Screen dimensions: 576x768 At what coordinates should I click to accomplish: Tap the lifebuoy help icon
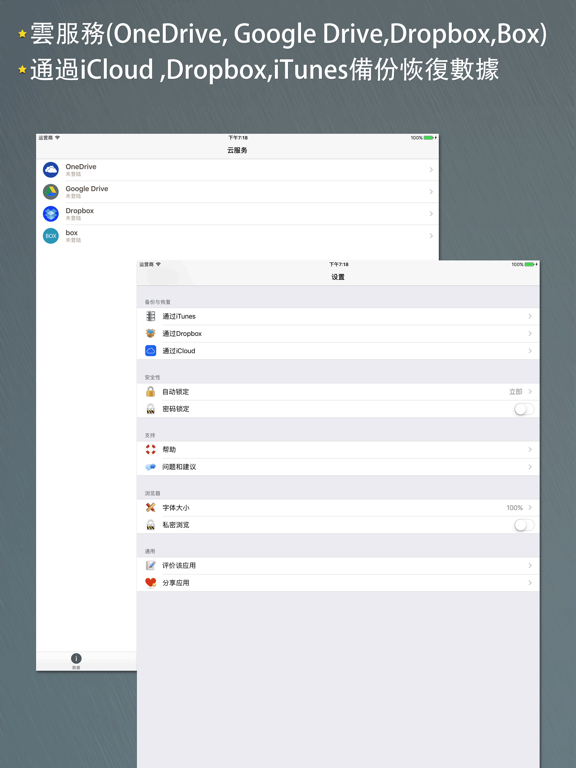tap(151, 449)
